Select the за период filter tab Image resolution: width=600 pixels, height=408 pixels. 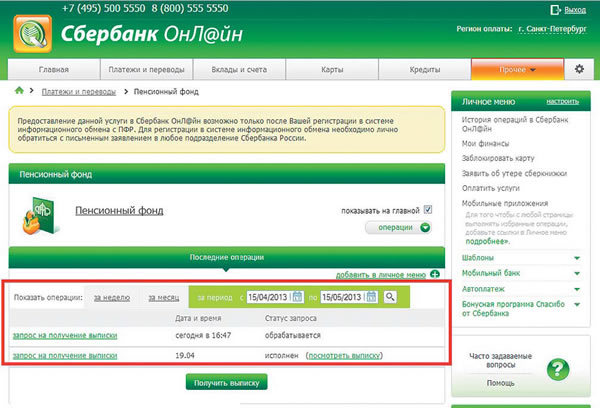tap(215, 297)
